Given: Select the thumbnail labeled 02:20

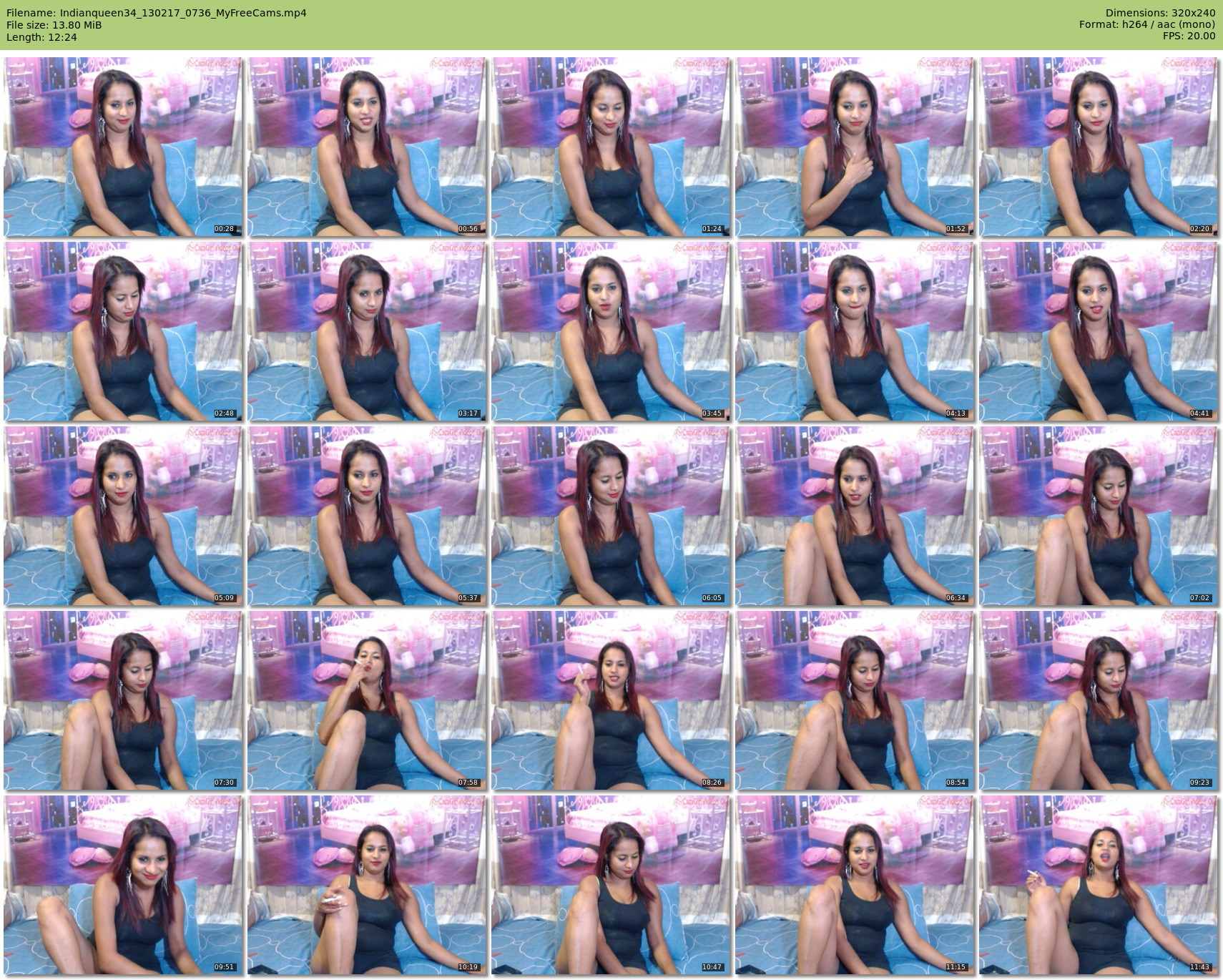Looking at the screenshot, I should coord(1099,147).
